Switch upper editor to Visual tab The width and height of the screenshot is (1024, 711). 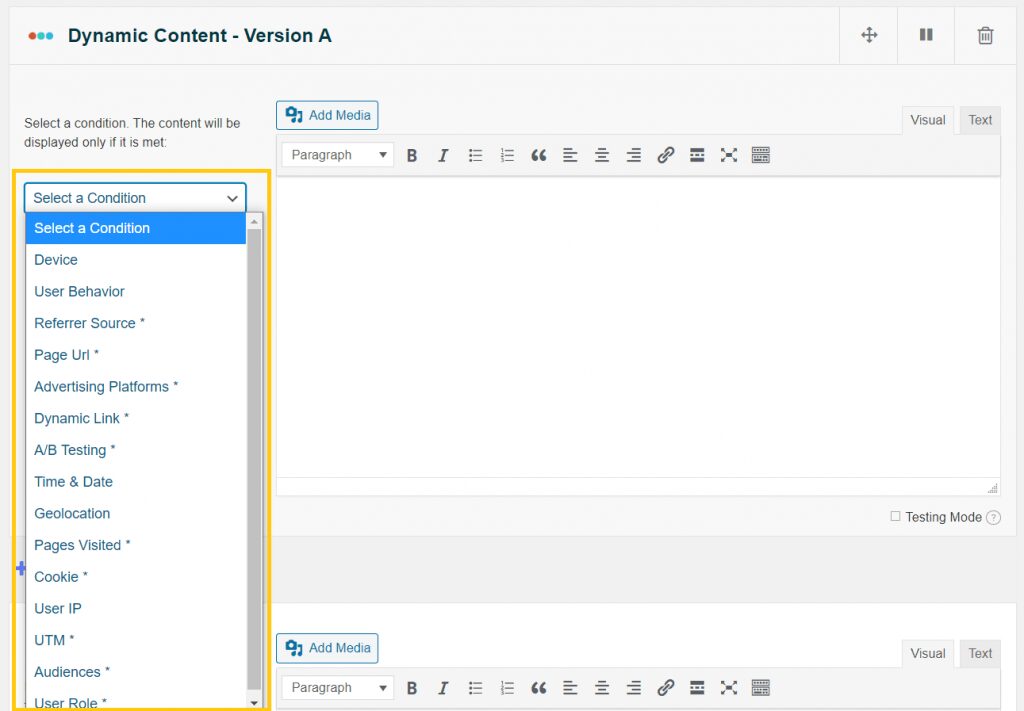928,120
